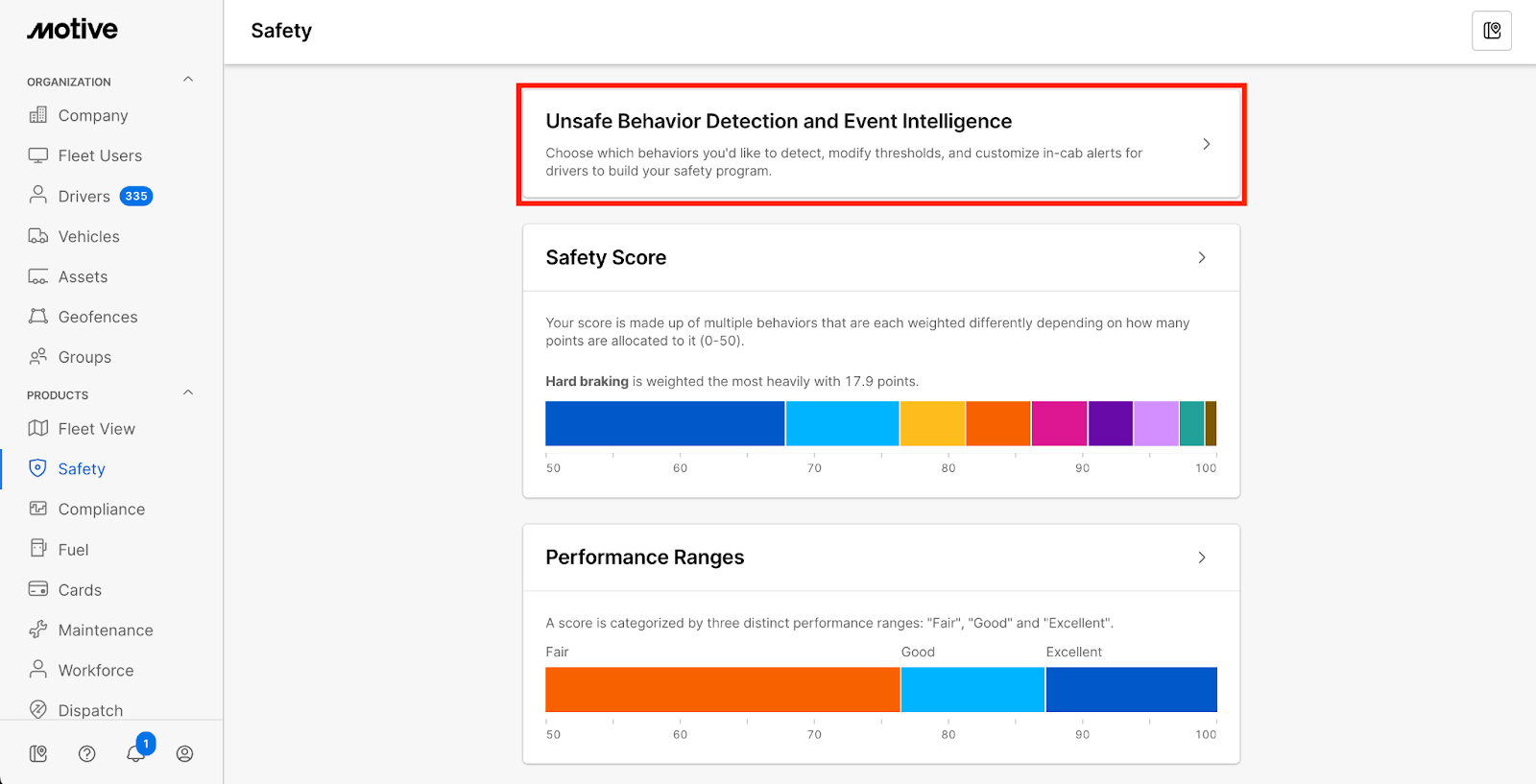Screen dimensions: 1536x784
Task: Expand the Performance Ranges chevron
Action: point(1202,558)
